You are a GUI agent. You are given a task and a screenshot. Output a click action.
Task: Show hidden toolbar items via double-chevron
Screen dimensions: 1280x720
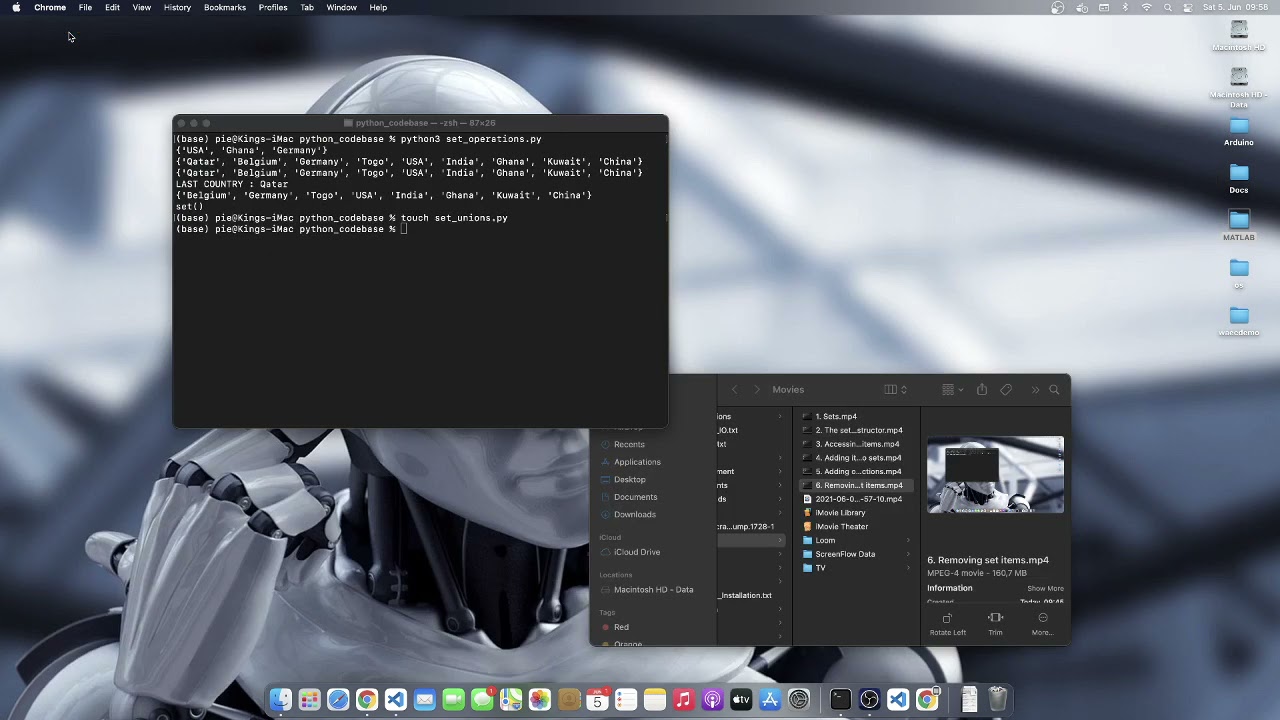1035,390
